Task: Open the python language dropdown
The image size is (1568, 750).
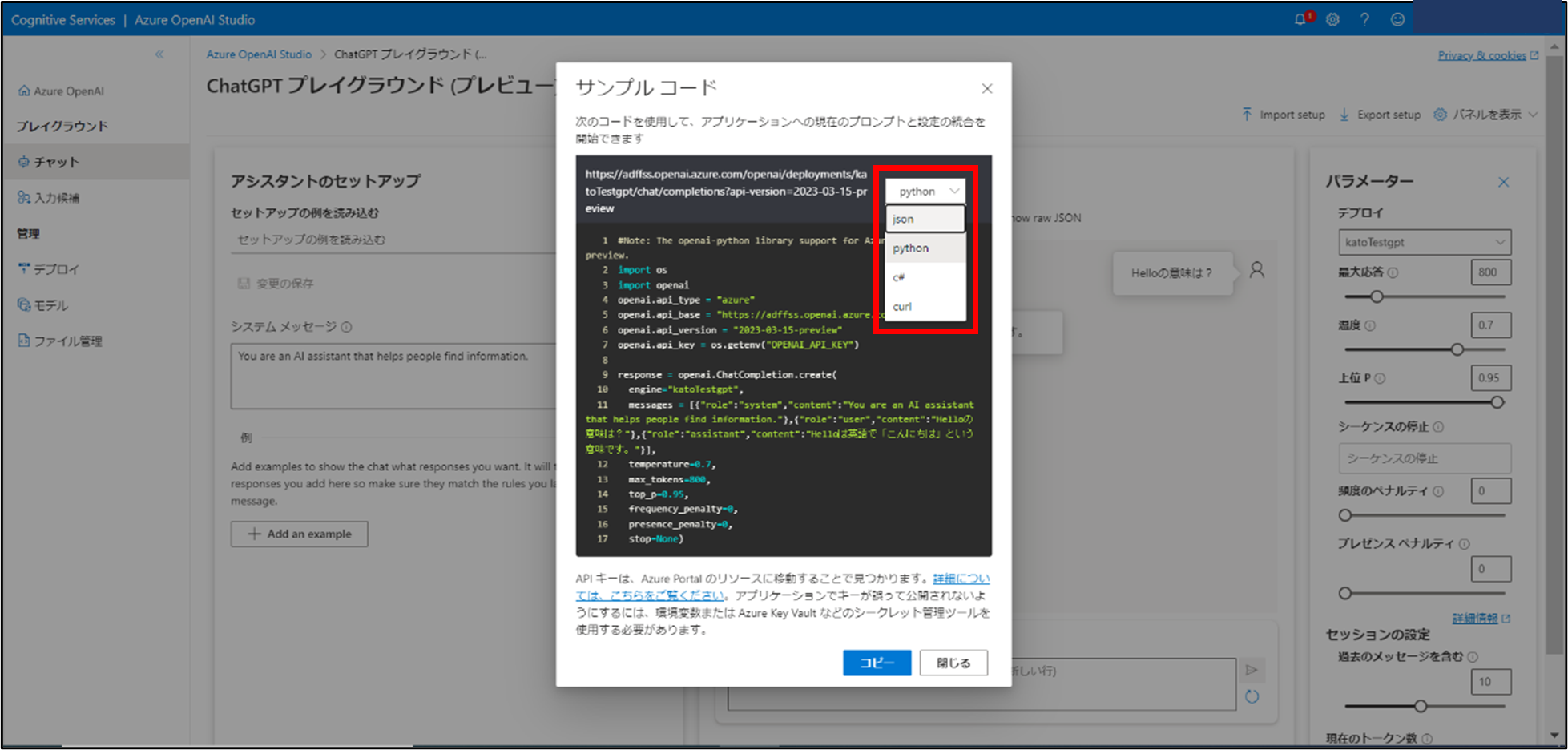Action: tap(925, 191)
